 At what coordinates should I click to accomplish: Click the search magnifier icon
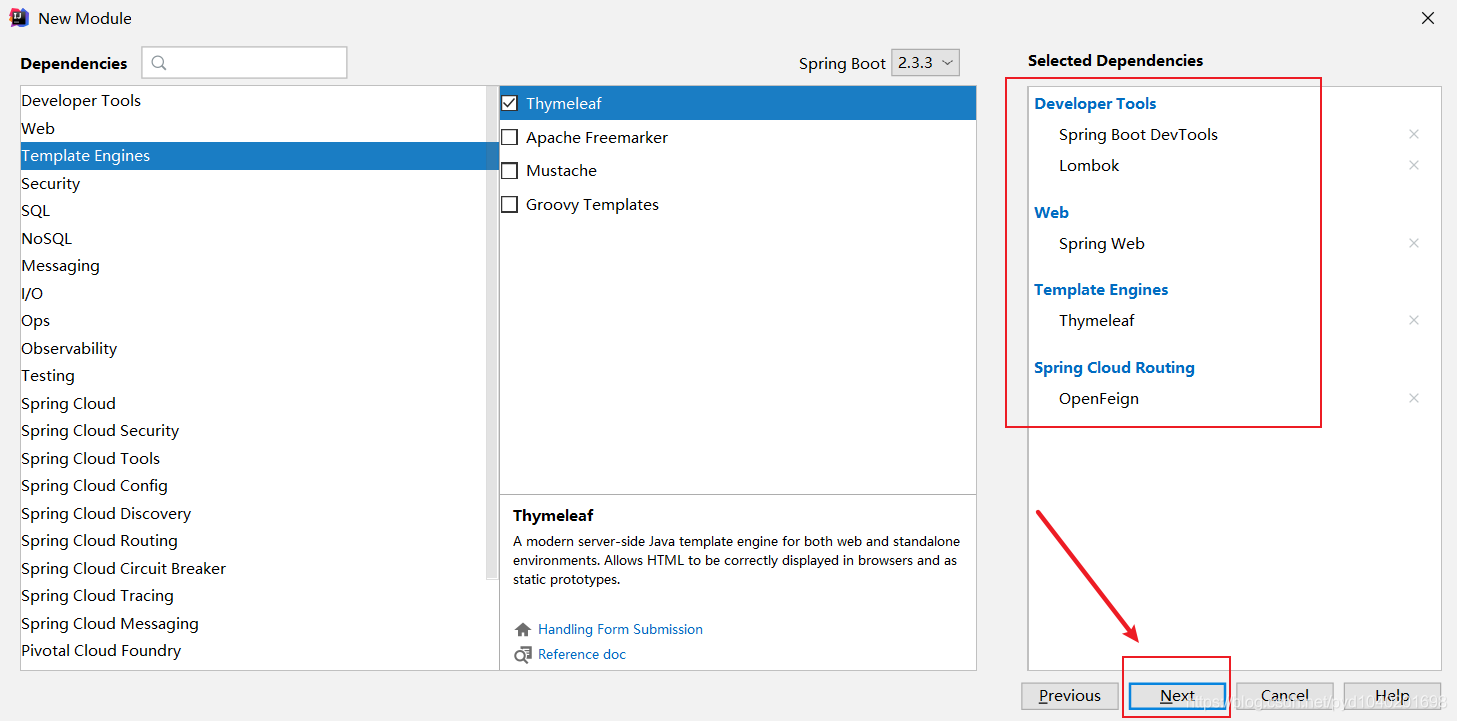click(160, 63)
